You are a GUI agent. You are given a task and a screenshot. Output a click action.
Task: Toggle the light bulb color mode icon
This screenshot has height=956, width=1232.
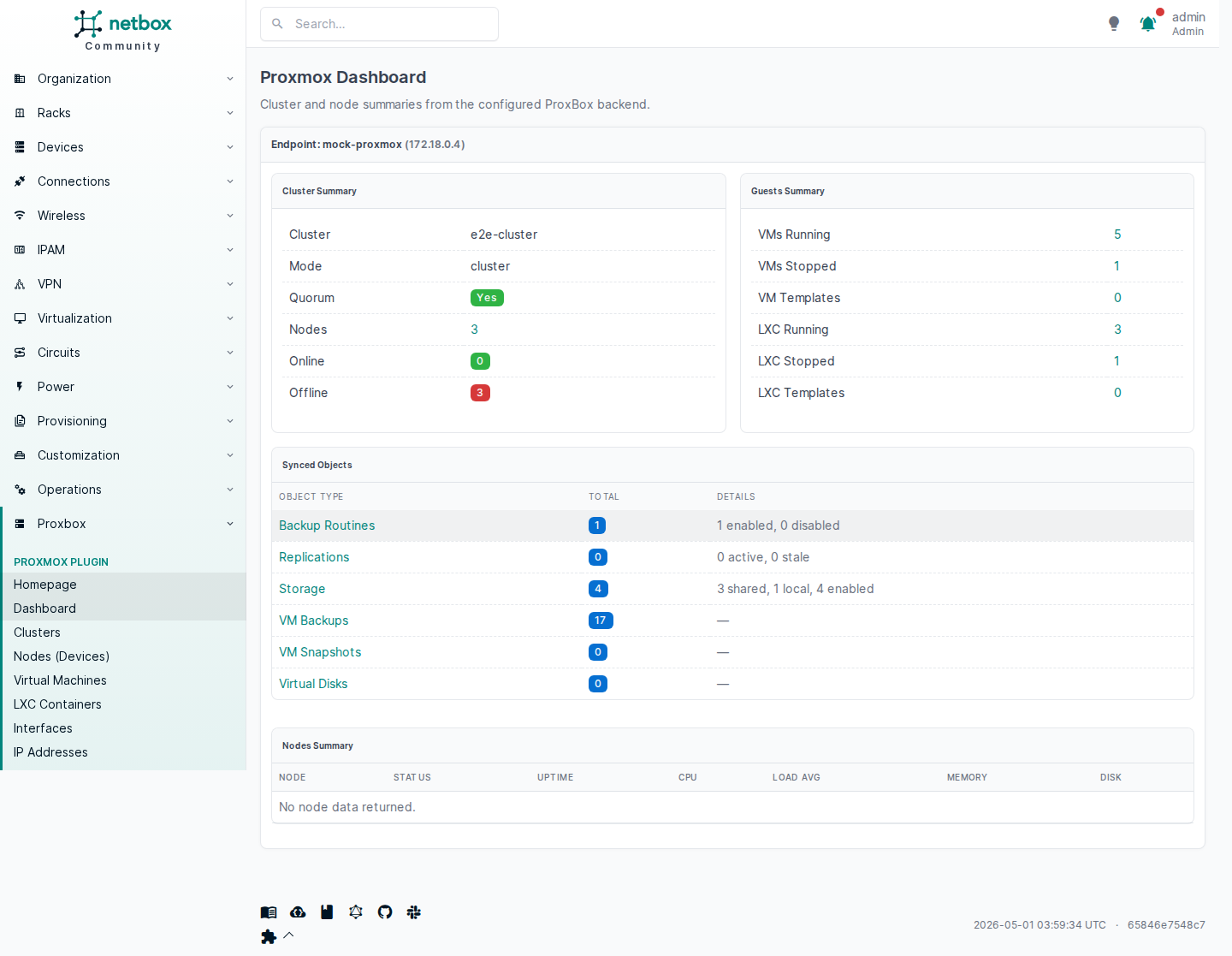1114,24
